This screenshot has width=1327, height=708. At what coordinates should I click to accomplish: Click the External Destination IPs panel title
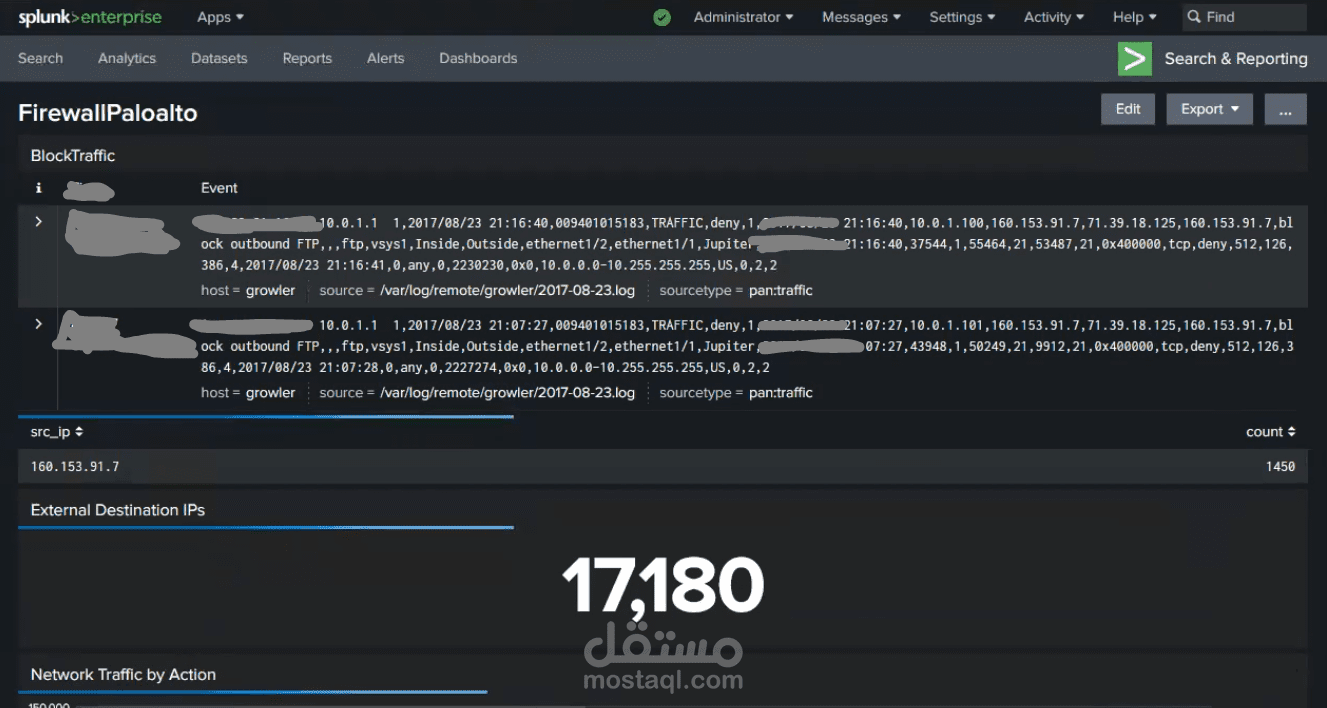(118, 510)
